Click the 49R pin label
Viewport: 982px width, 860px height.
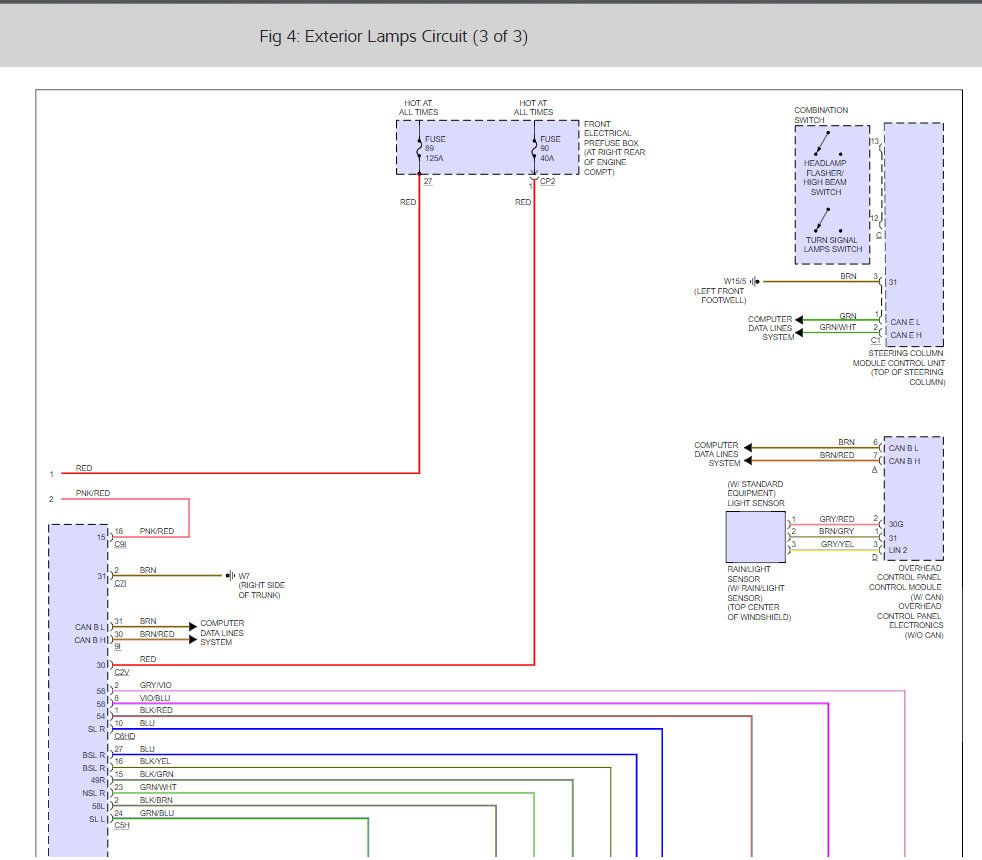coord(98,780)
